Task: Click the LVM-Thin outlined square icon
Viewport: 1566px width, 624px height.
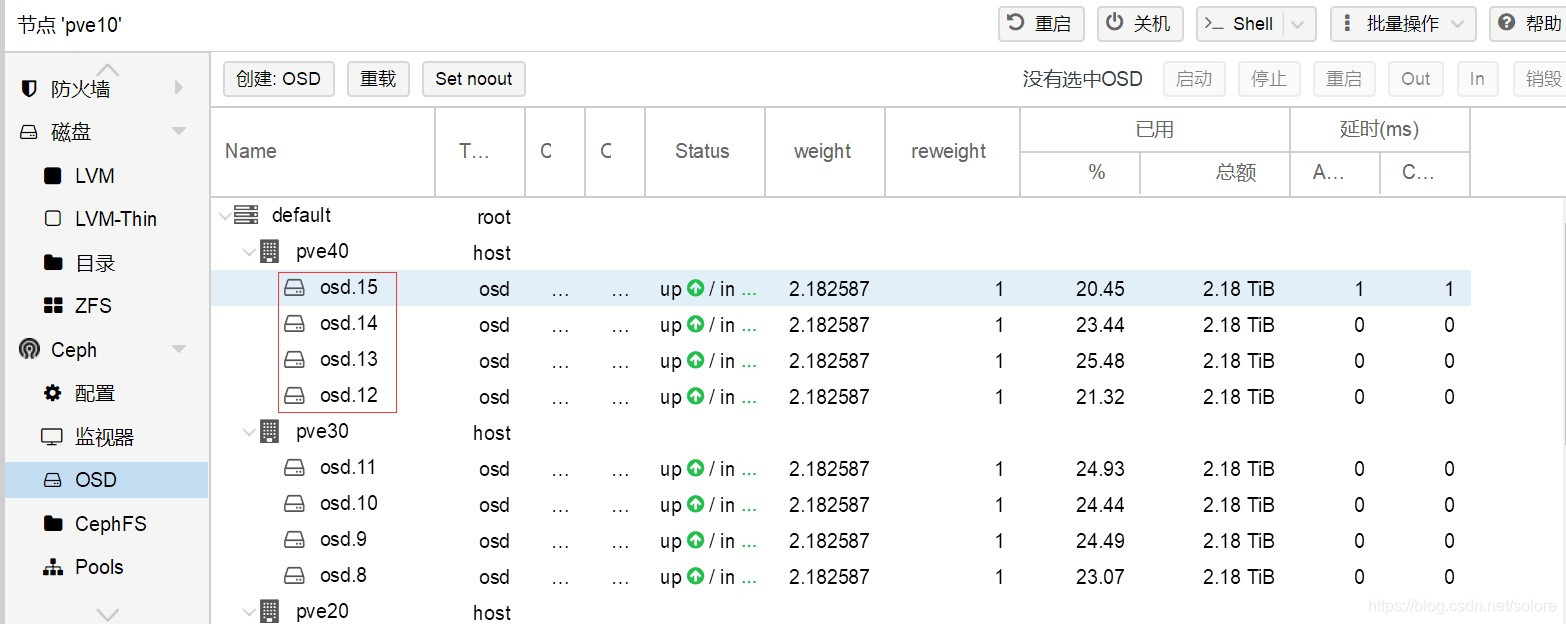Action: (53, 219)
